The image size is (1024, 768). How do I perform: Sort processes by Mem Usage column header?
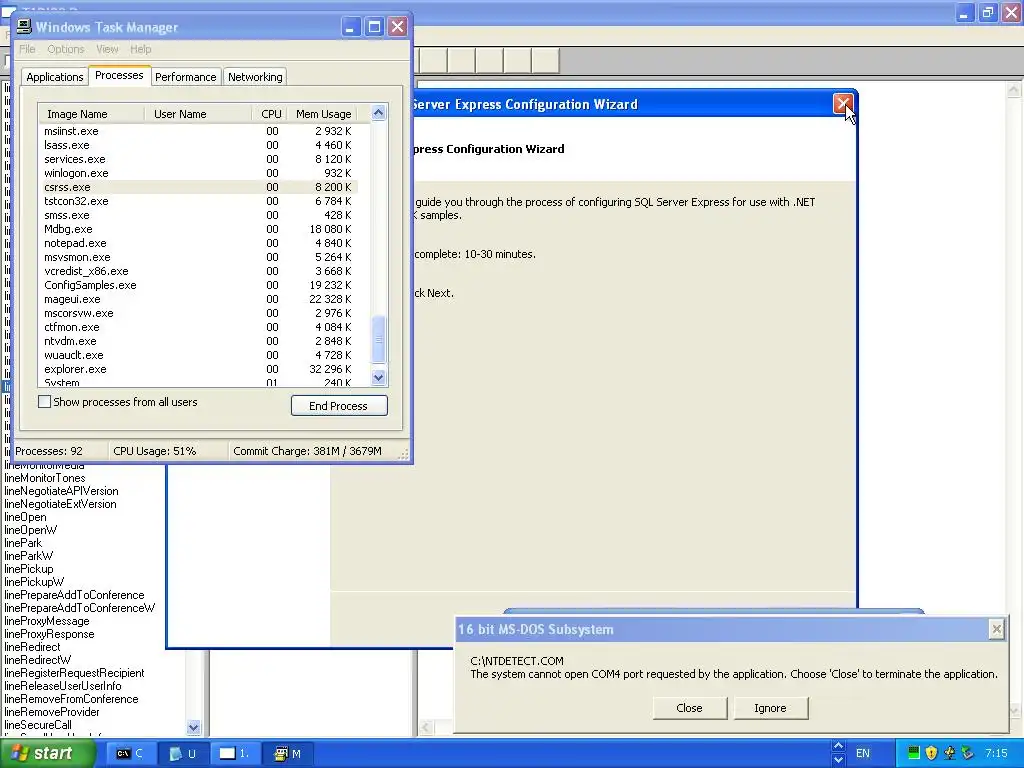[323, 114]
